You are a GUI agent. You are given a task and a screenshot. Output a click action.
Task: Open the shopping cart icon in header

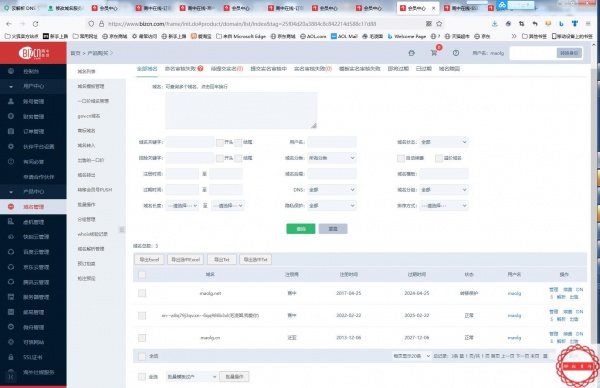point(434,53)
